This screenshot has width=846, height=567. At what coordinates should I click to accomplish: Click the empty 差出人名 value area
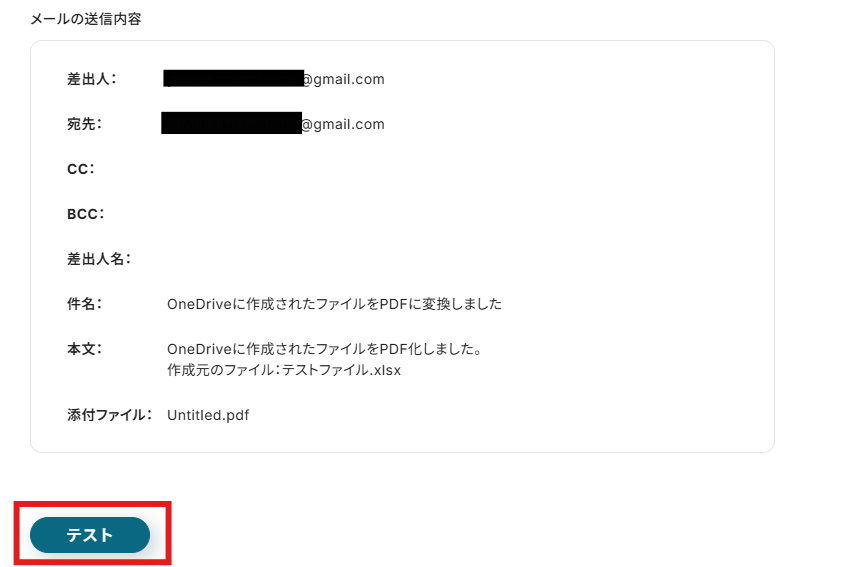432,259
